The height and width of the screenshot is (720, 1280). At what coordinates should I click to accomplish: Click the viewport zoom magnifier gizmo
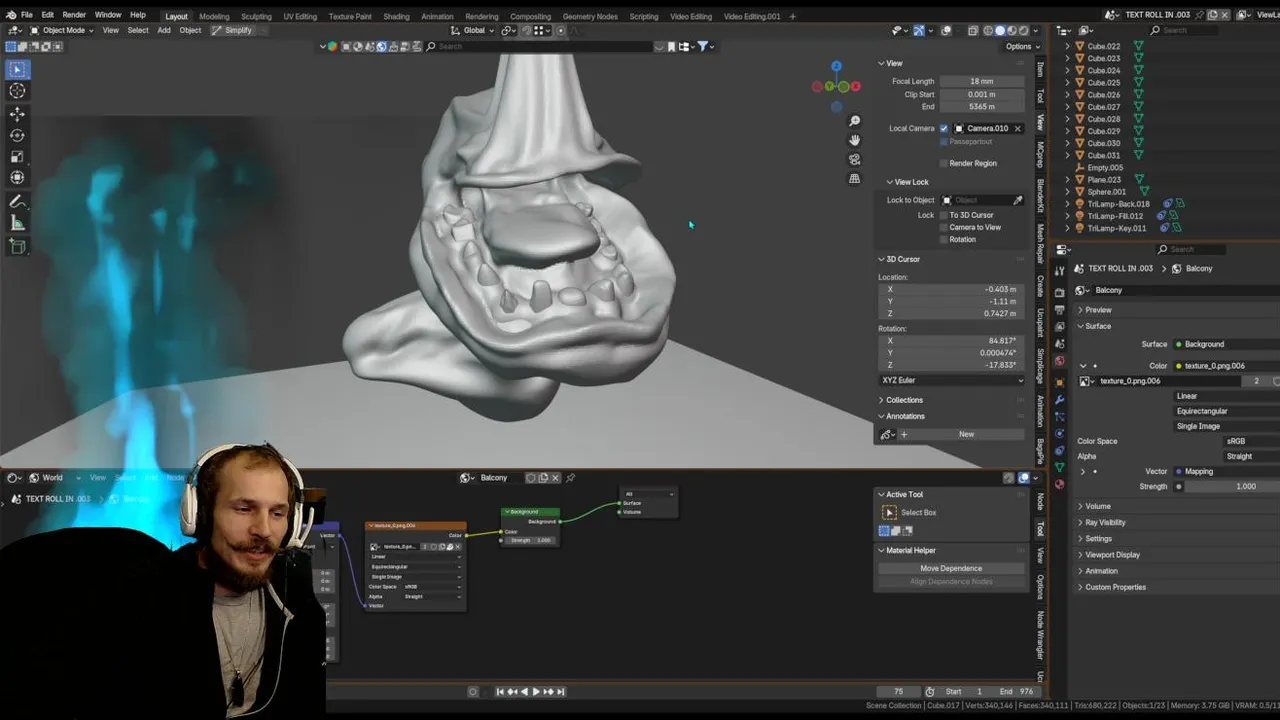tap(854, 121)
